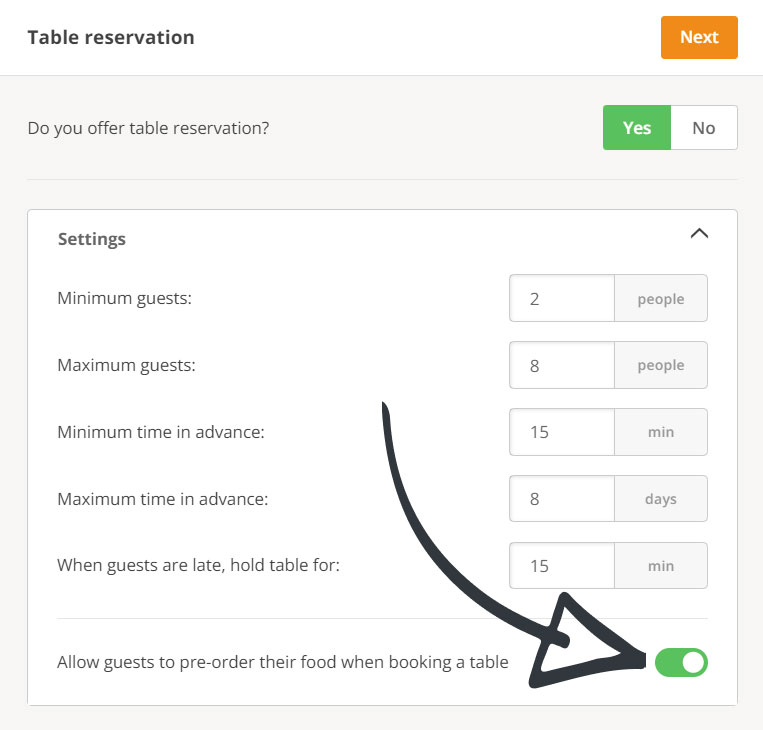
Task: Click the days unit beside Maximum time
Action: click(x=661, y=498)
